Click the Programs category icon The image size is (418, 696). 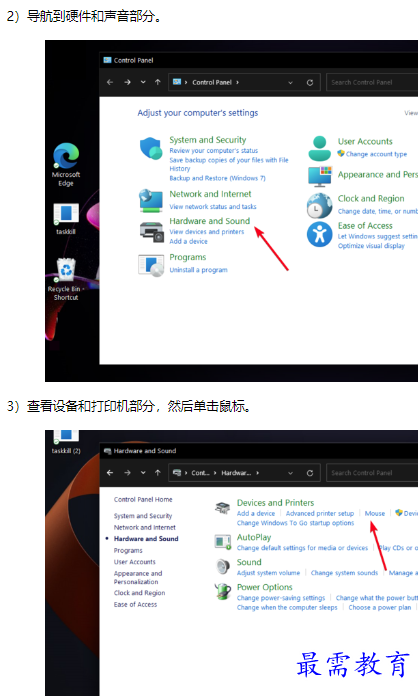(151, 265)
